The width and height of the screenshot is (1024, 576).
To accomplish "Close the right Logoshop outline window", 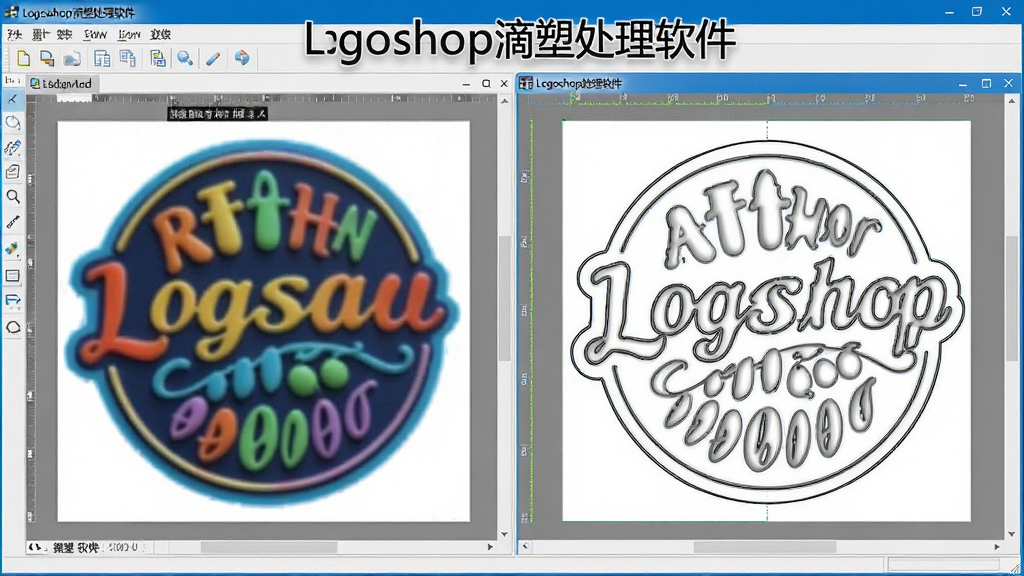I will click(1008, 84).
